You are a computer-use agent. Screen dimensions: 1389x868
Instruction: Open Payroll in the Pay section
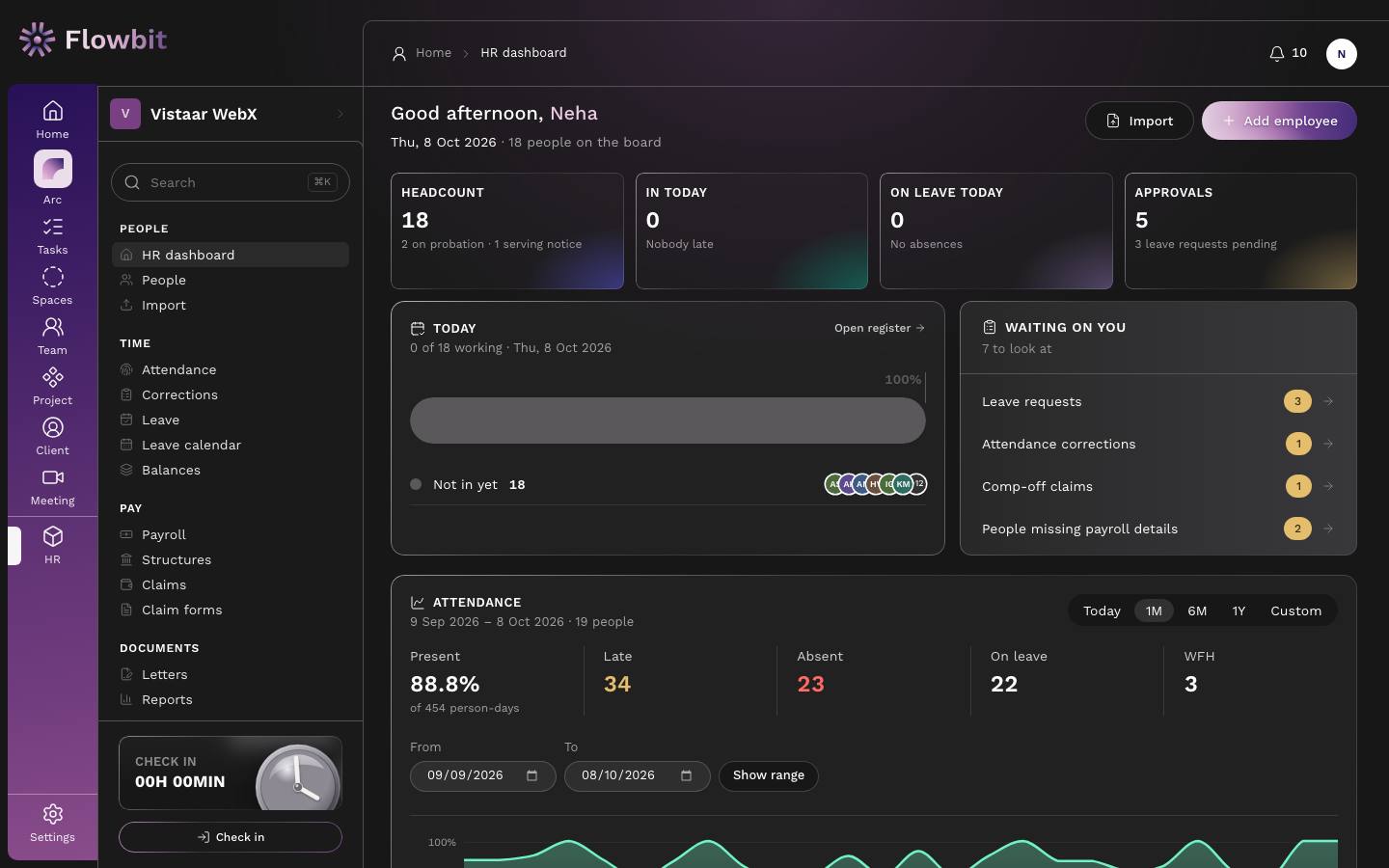[231, 534]
